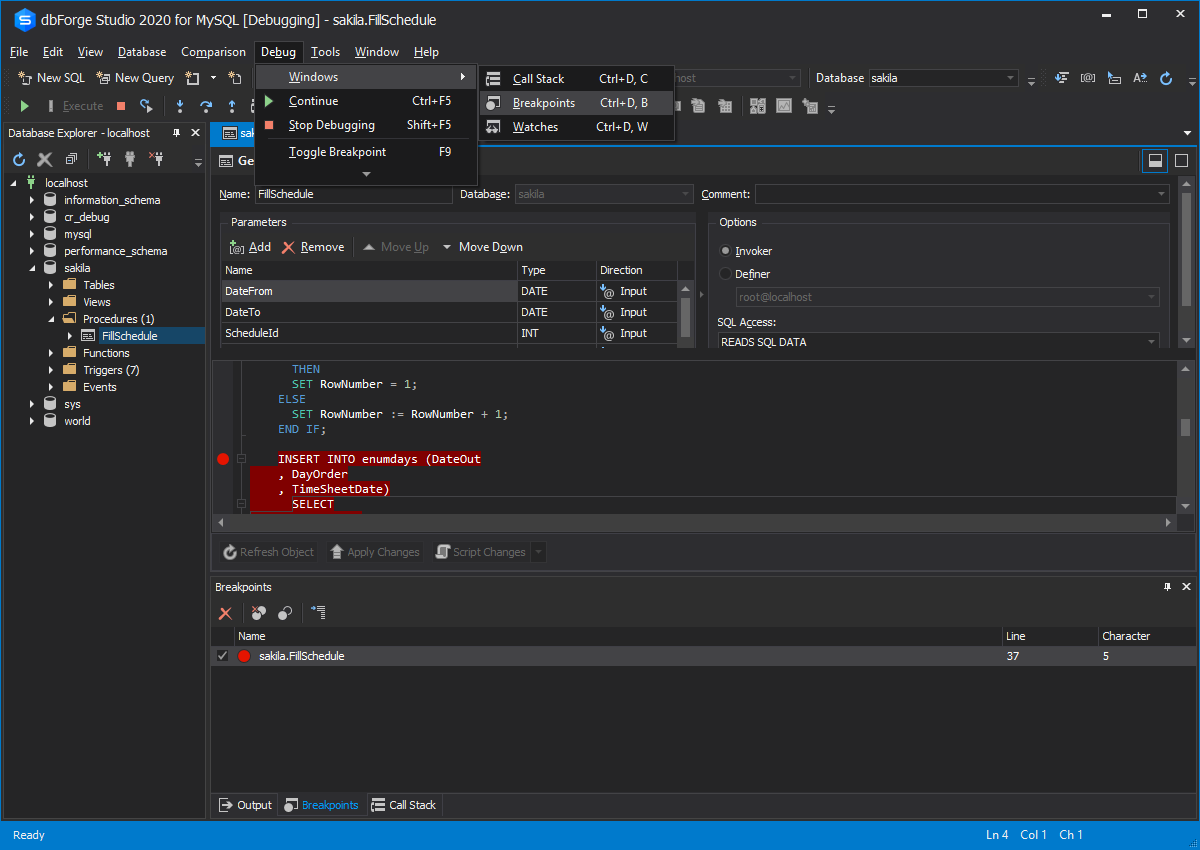
Task: Click the Add parameter button
Action: [250, 247]
